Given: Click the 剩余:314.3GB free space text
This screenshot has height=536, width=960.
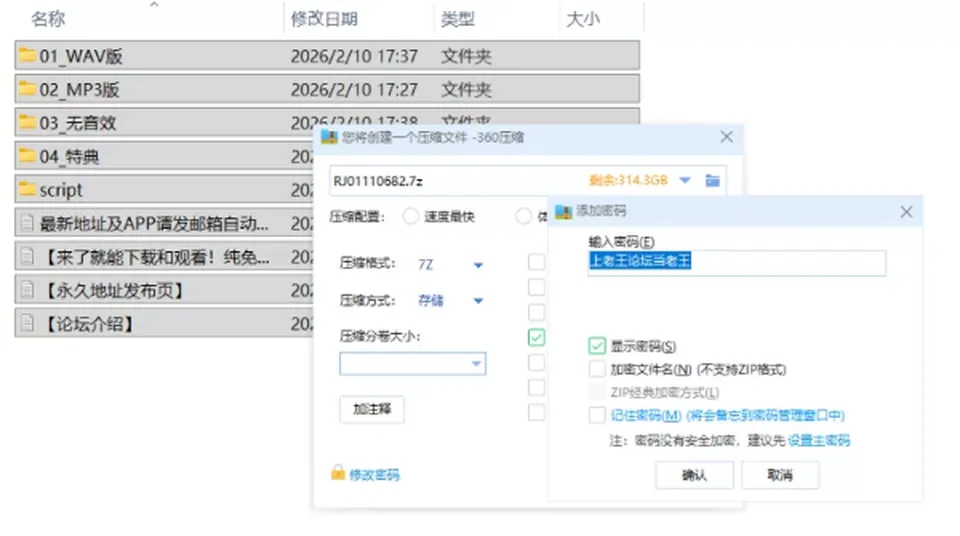Looking at the screenshot, I should point(628,180).
